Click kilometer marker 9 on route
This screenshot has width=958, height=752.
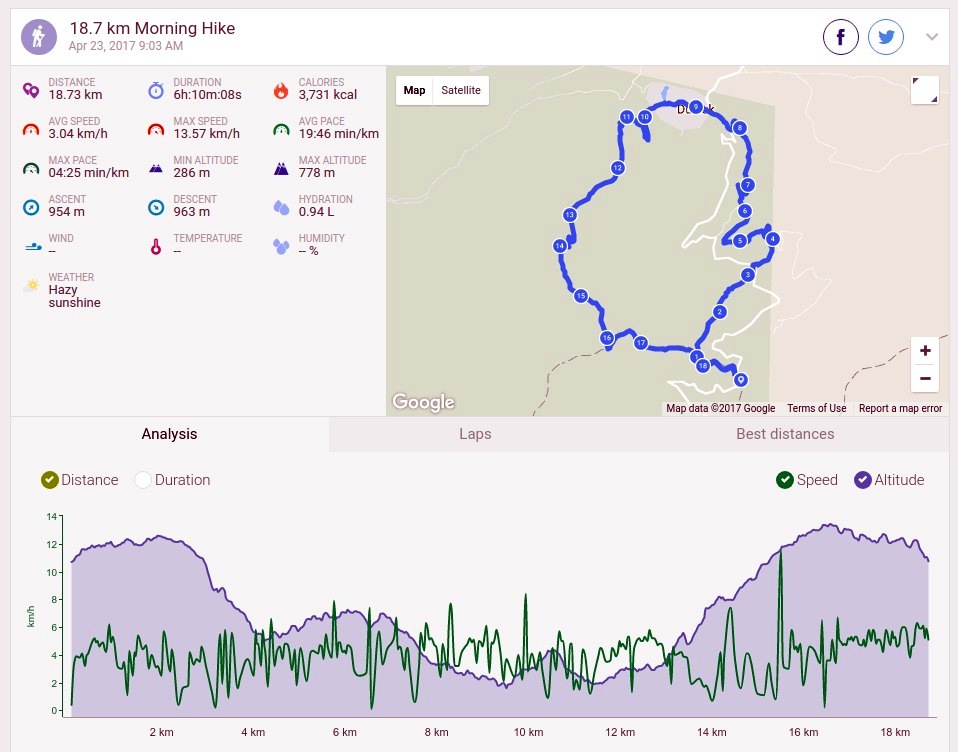pos(695,107)
